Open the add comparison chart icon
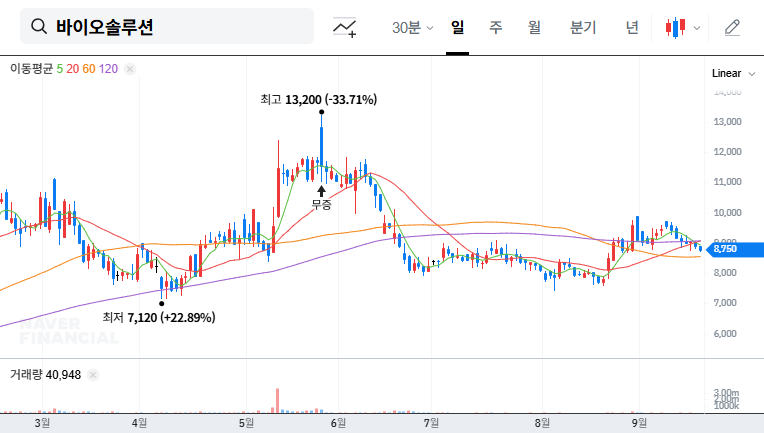The image size is (764, 433). click(345, 28)
